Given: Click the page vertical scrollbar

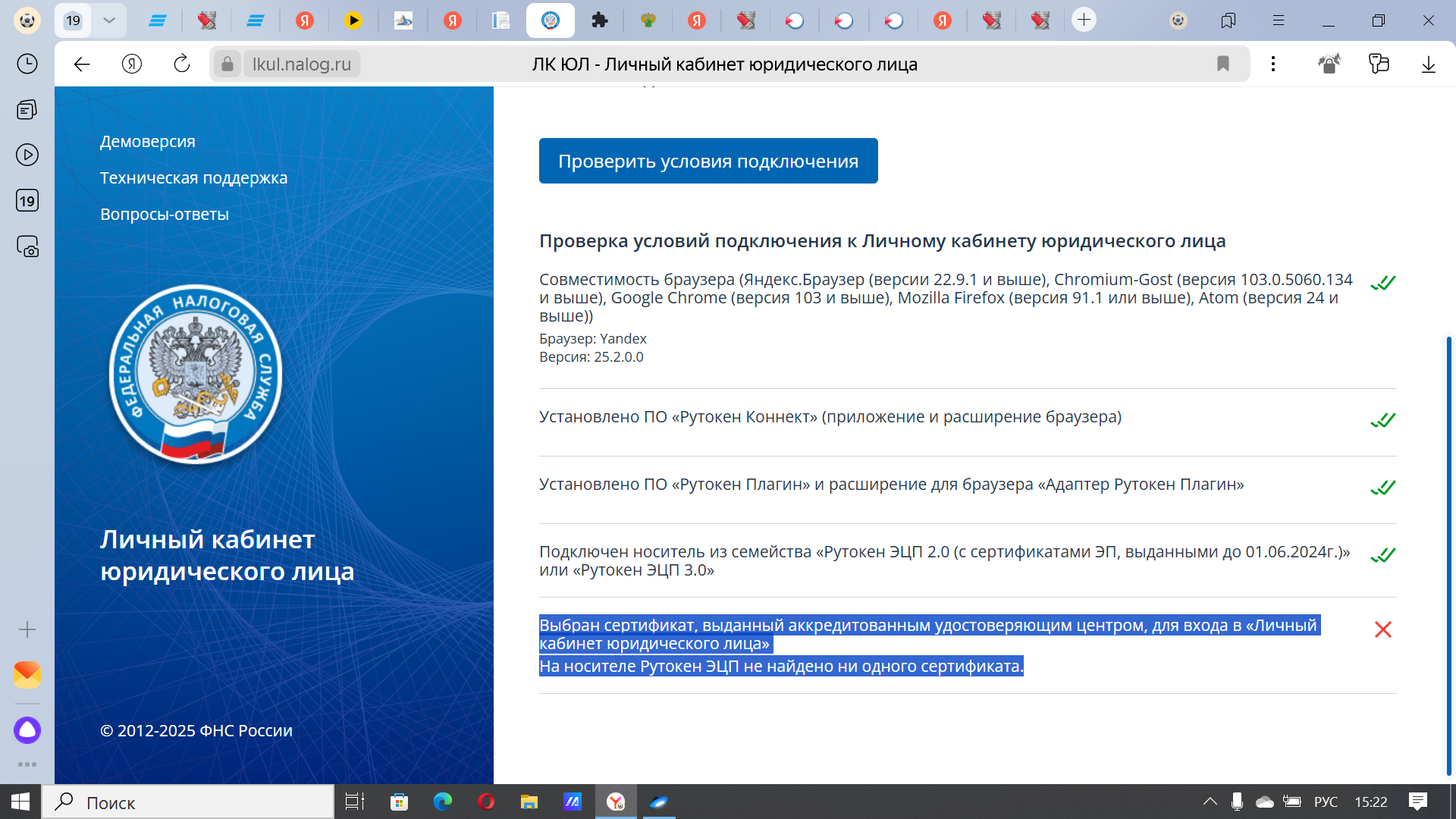Looking at the screenshot, I should click(1448, 556).
